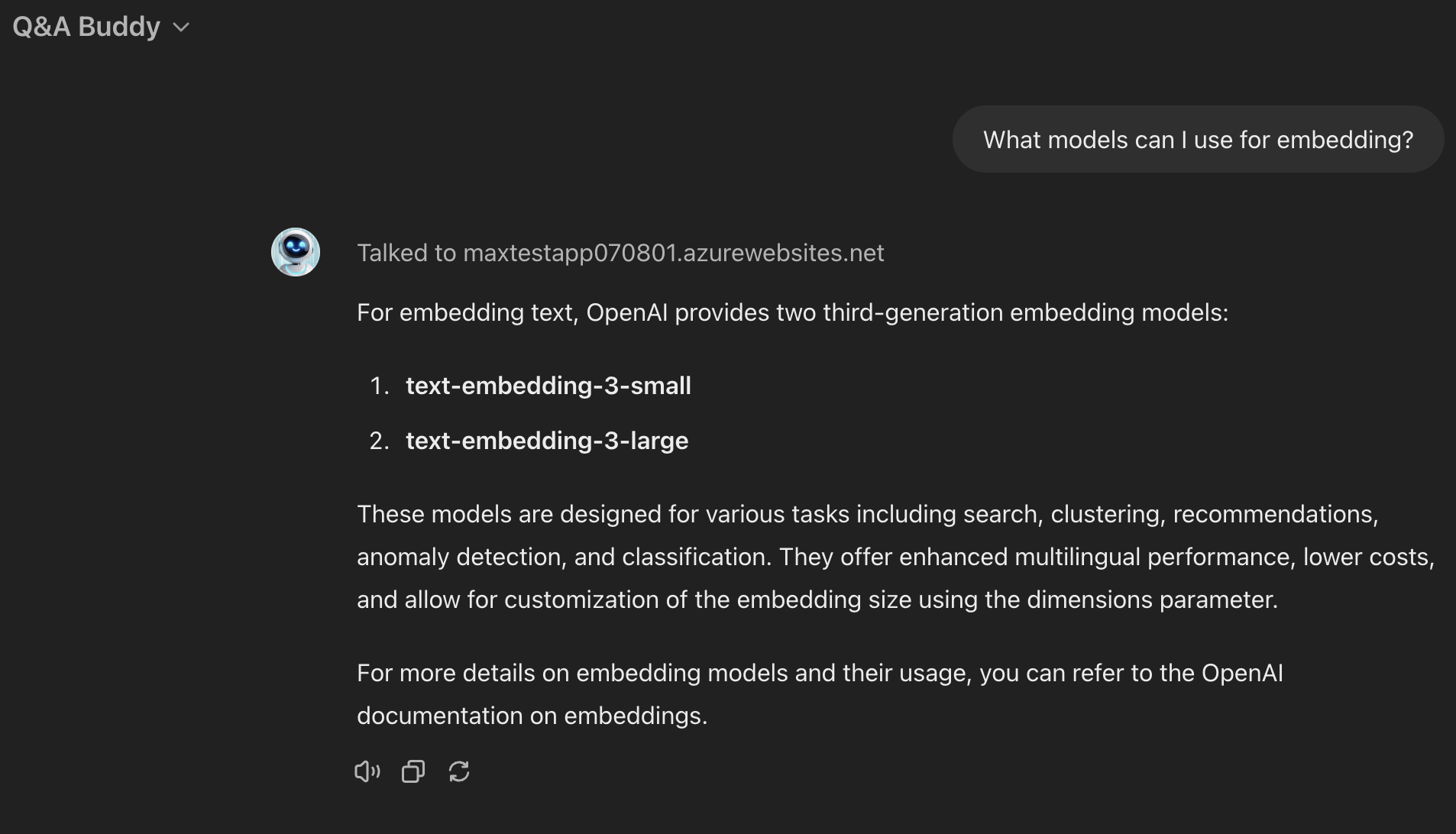Copy the assistant's response using the copy icon
Screen dimensions: 1456x834
[413, 771]
